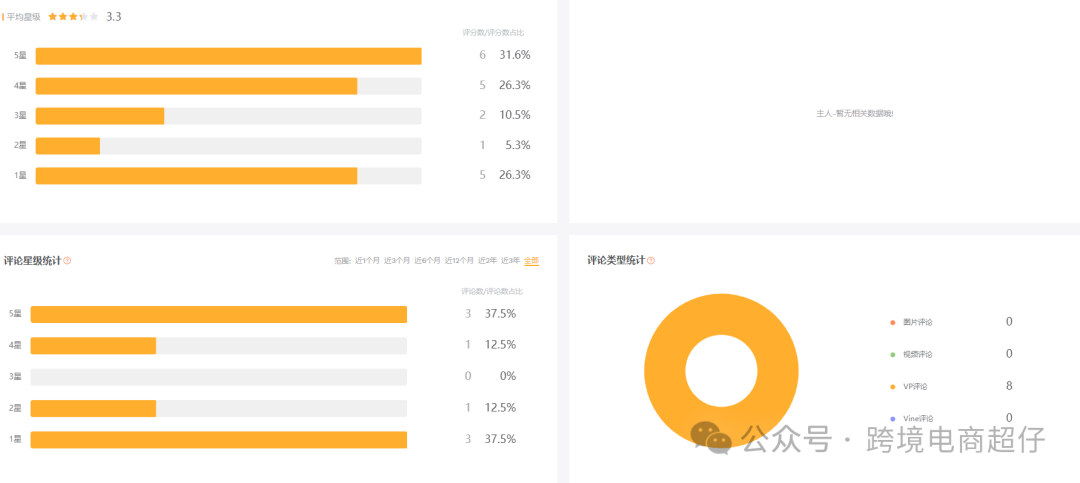Switch range to 近12个月
1080x483 pixels.
click(x=460, y=261)
